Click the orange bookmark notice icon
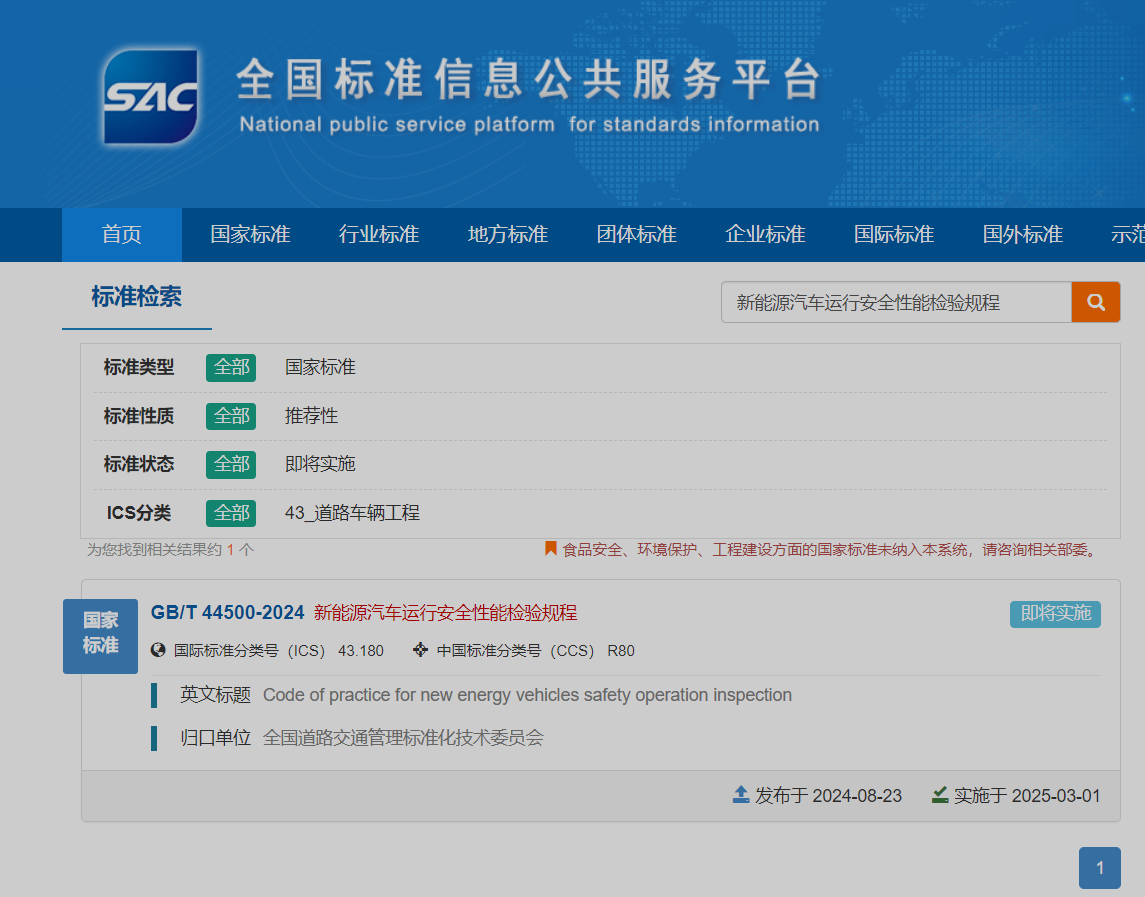Image resolution: width=1145 pixels, height=897 pixels. click(x=551, y=549)
